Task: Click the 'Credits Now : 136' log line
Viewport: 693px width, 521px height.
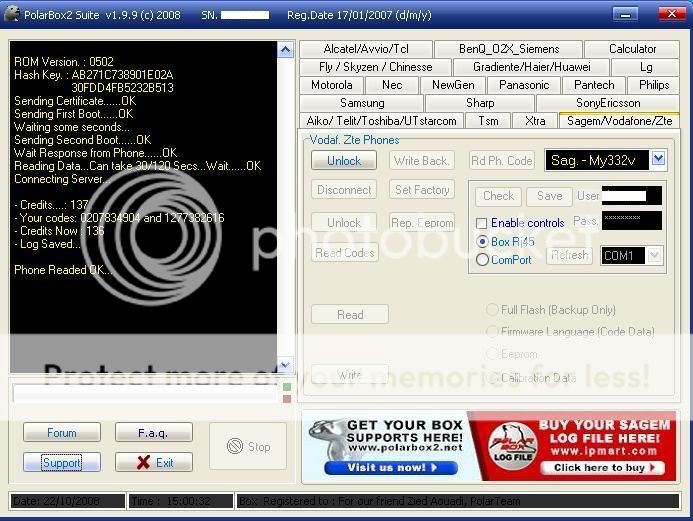Action: (x=59, y=231)
